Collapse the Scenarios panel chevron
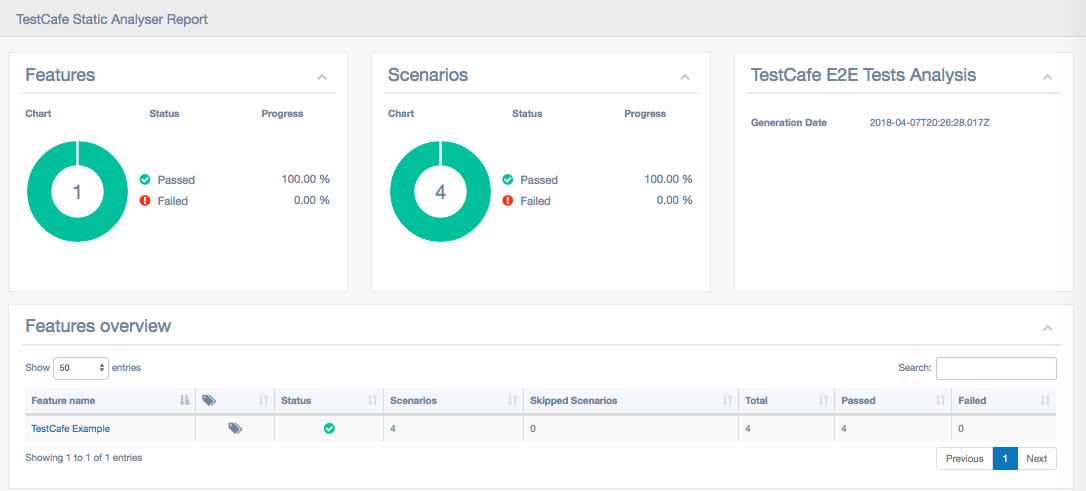The image size is (1086, 491). coord(684,77)
